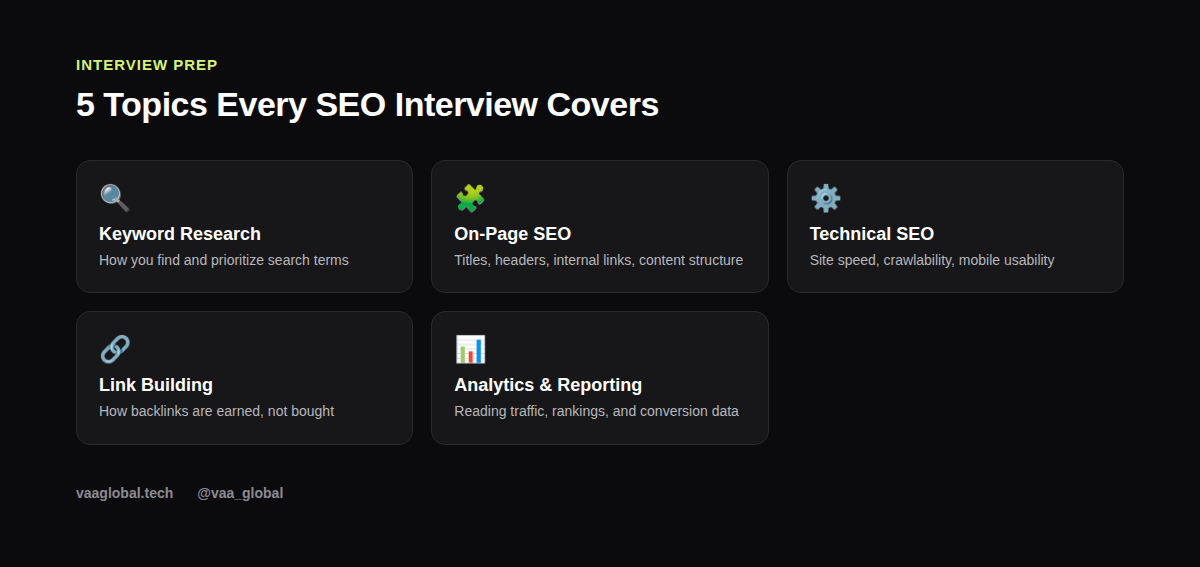Select the Keyword Research card title

click(180, 234)
